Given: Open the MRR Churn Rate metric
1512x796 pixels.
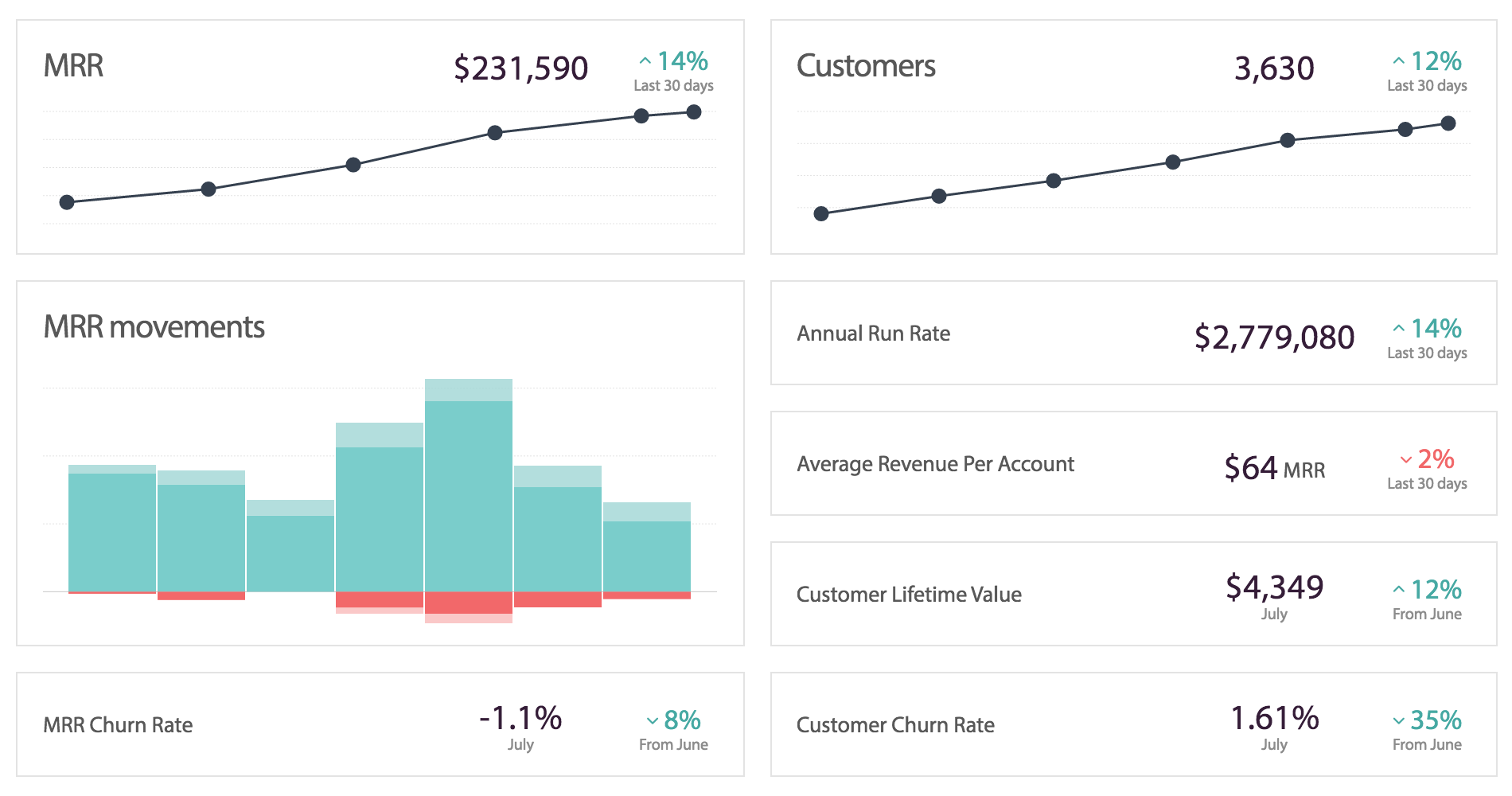Looking at the screenshot, I should [x=118, y=725].
